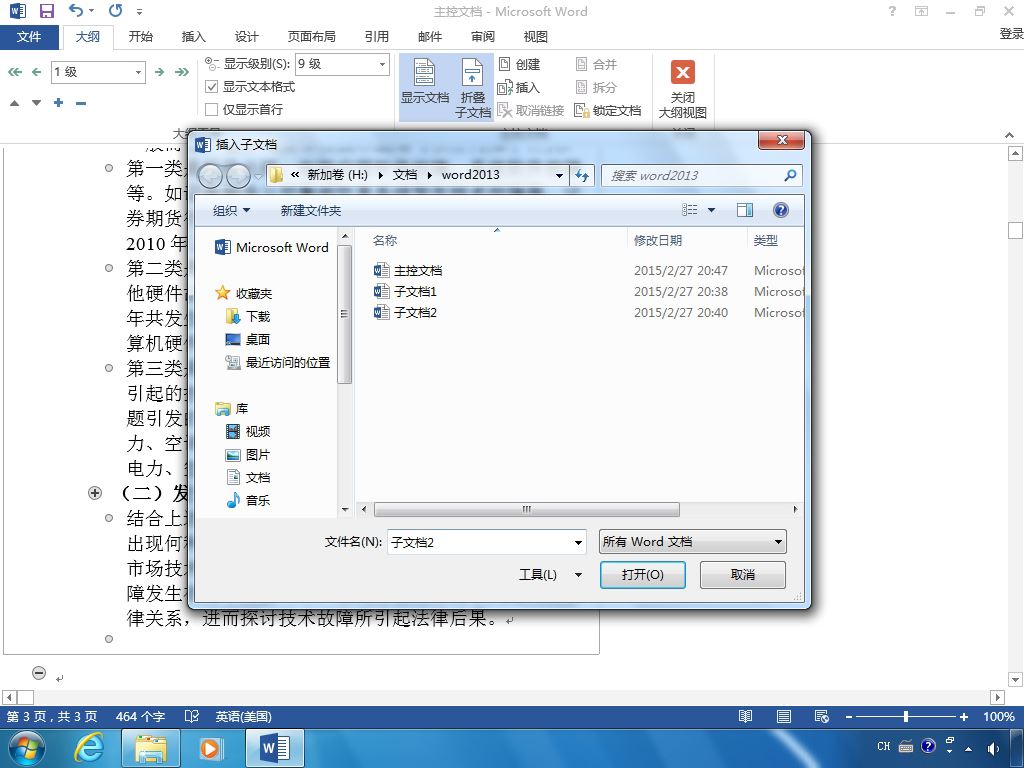1024x768 pixels.
Task: Click the 折叠子文档 ribbon button
Action: [472, 88]
